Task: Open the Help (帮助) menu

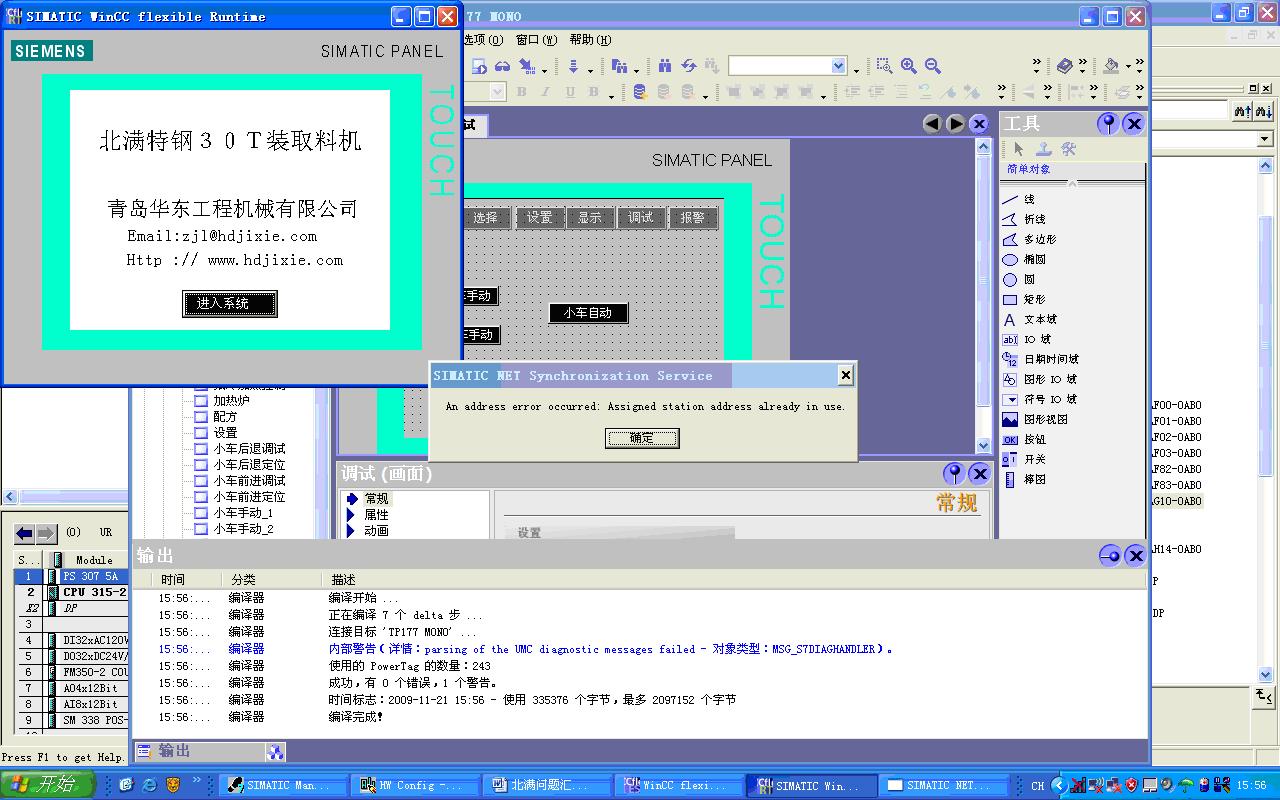Action: (590, 40)
